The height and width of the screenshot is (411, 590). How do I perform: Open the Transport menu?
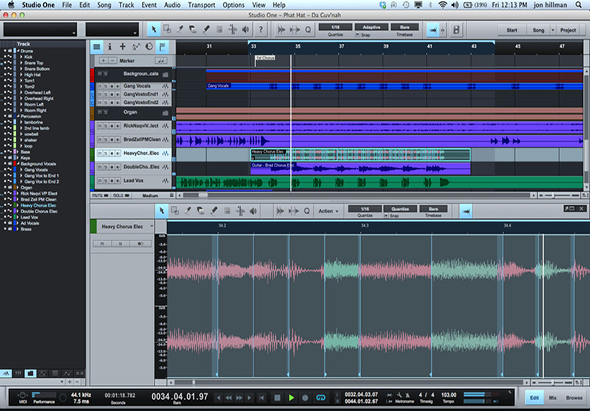pos(201,5)
